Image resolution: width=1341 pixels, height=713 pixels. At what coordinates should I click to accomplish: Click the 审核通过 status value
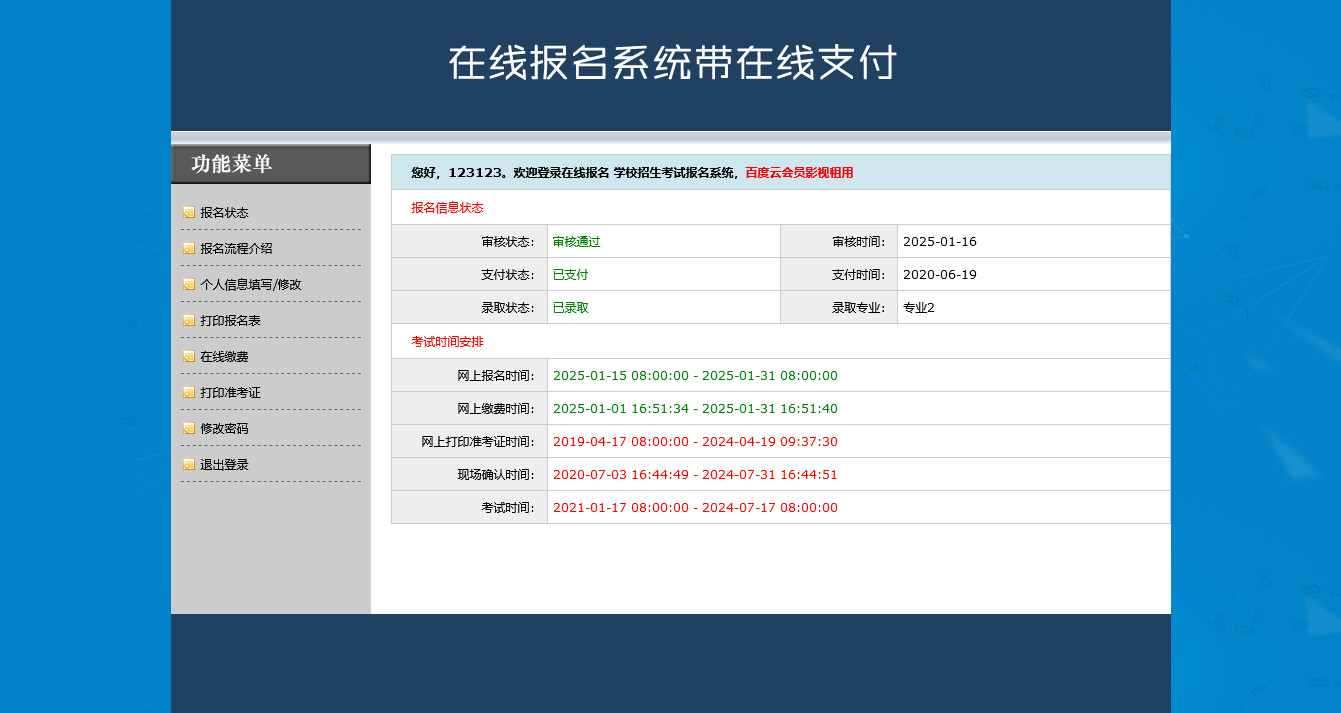coord(576,242)
